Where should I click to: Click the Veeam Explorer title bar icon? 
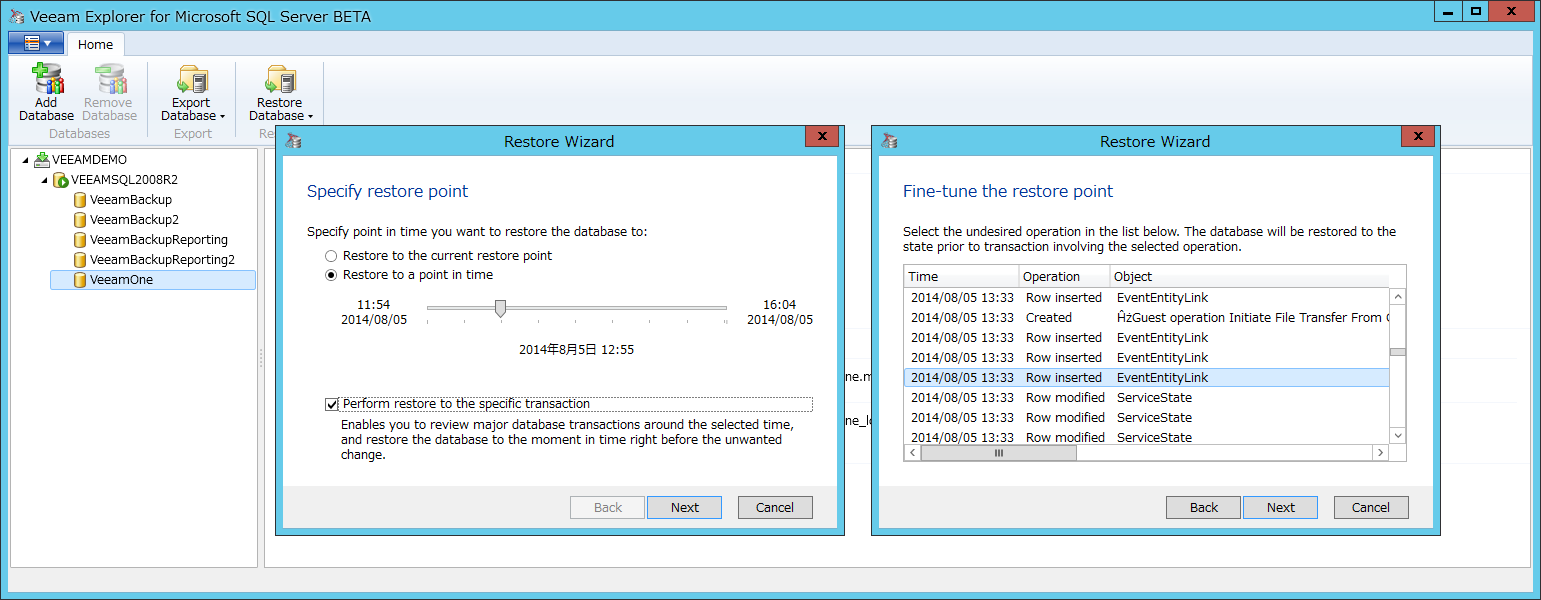click(16, 16)
